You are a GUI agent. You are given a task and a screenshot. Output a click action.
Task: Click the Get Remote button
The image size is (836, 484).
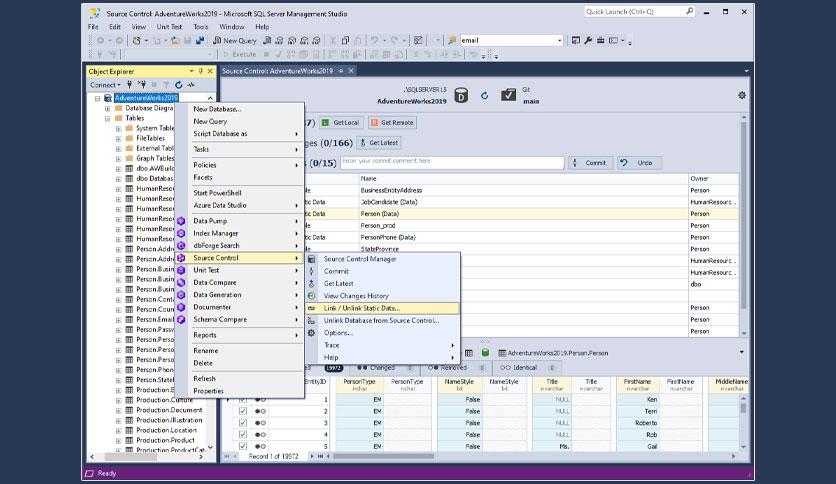(392, 123)
